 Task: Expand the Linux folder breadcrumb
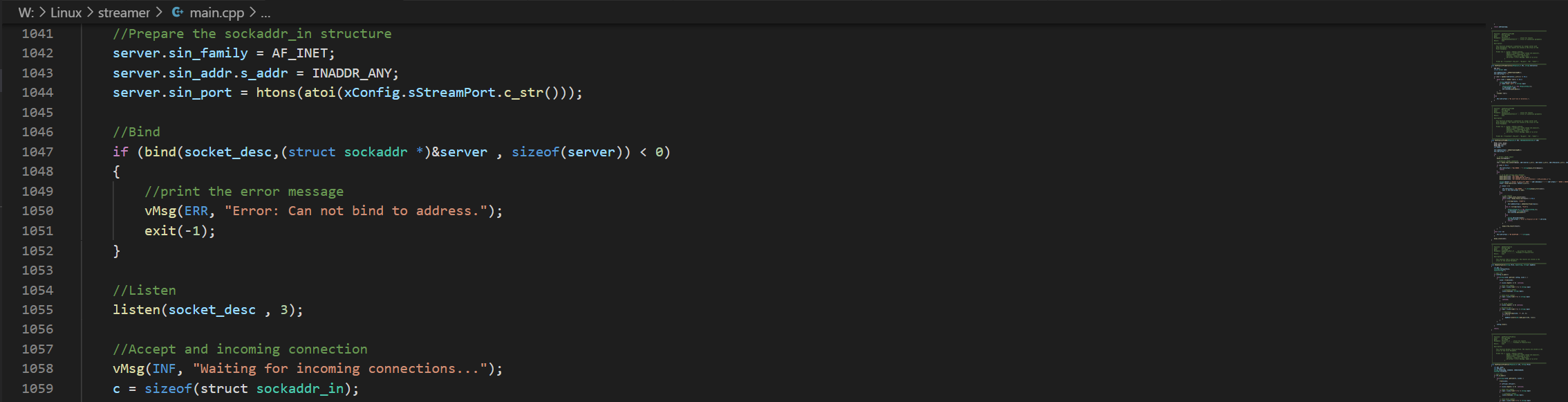coord(66,12)
